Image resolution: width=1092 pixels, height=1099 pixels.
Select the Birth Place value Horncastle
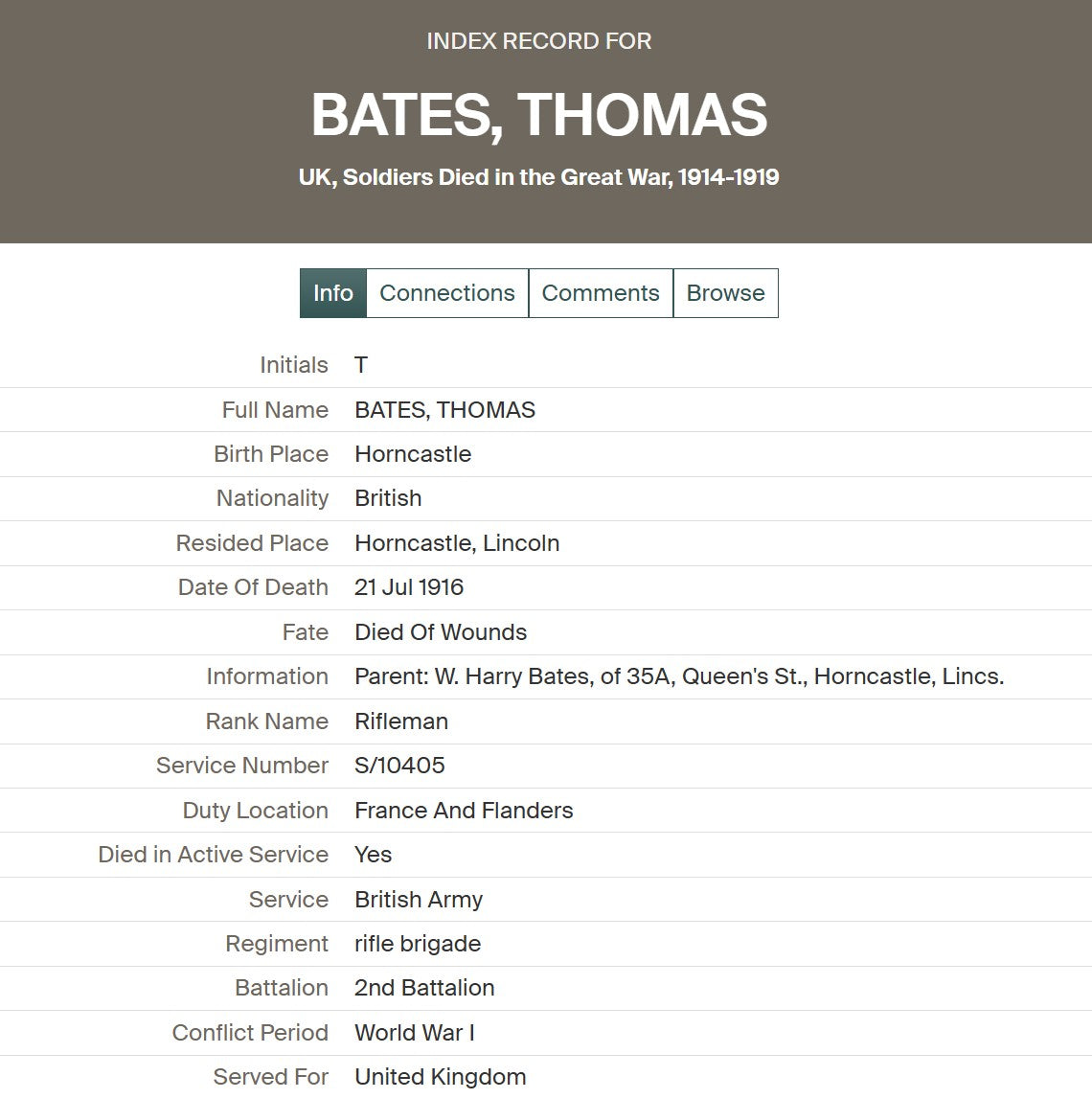tap(413, 454)
